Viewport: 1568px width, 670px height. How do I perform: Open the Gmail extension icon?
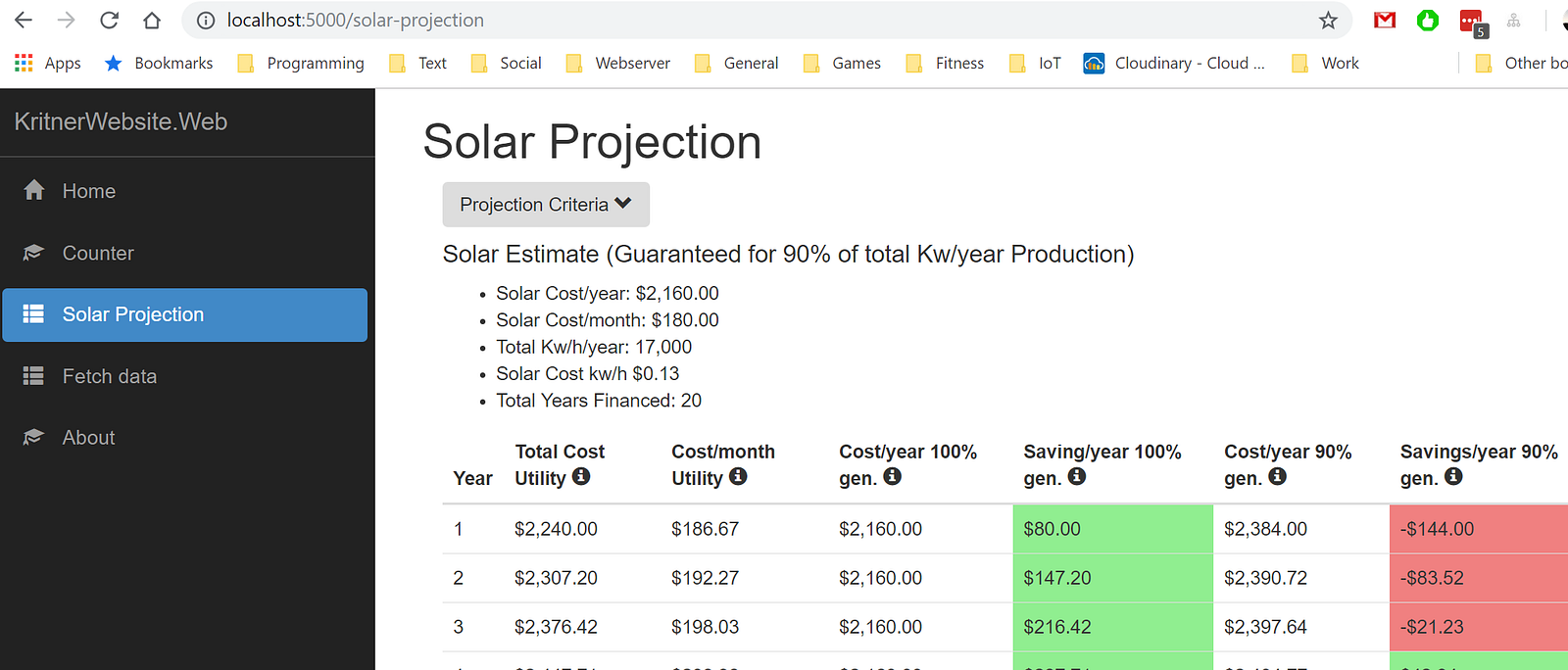[x=1384, y=21]
